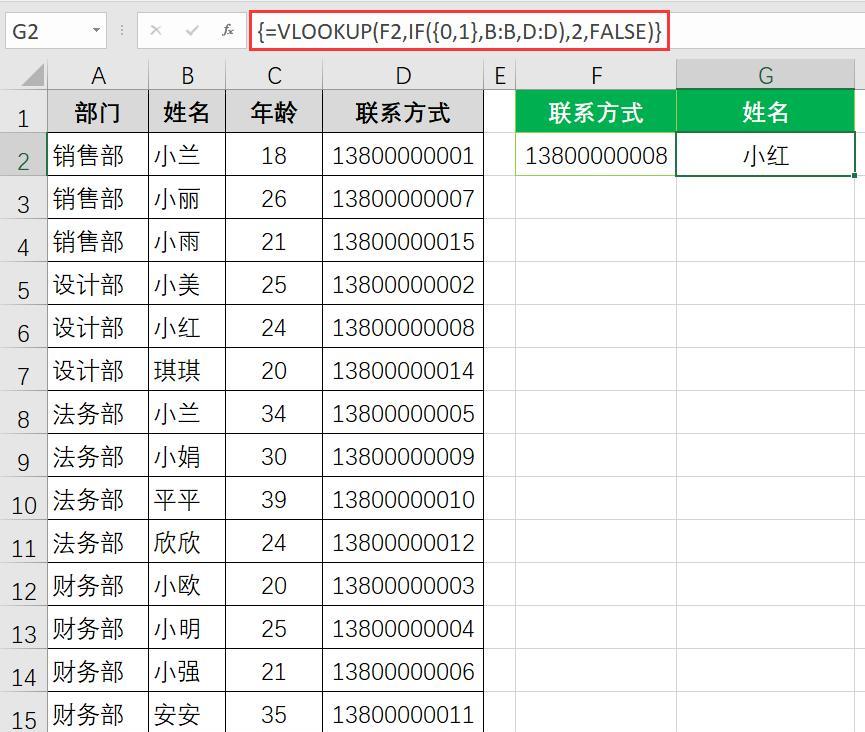
Task: Select phone cell 13800000007
Action: [403, 198]
